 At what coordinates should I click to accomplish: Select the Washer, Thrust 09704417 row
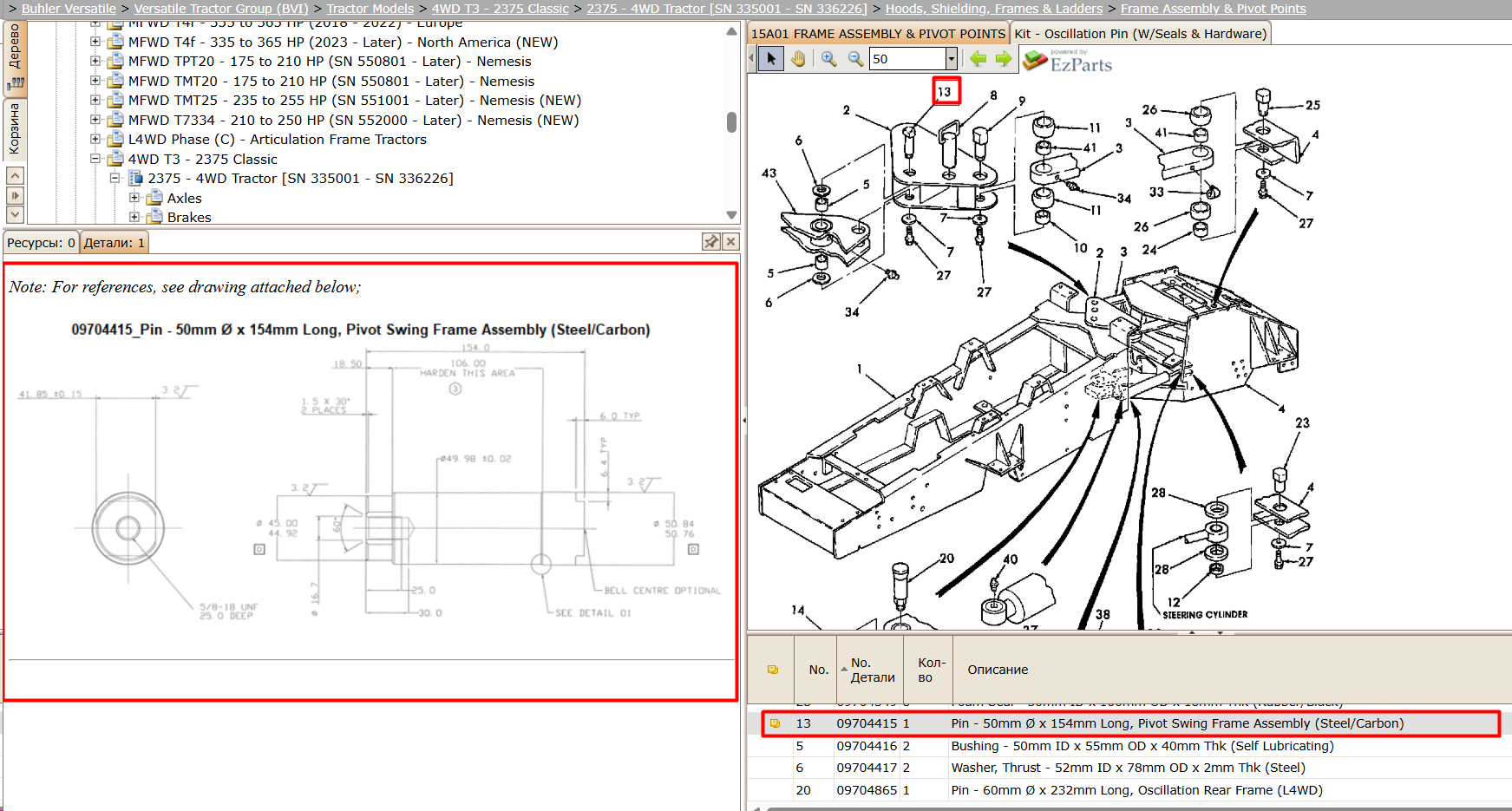tap(1129, 768)
